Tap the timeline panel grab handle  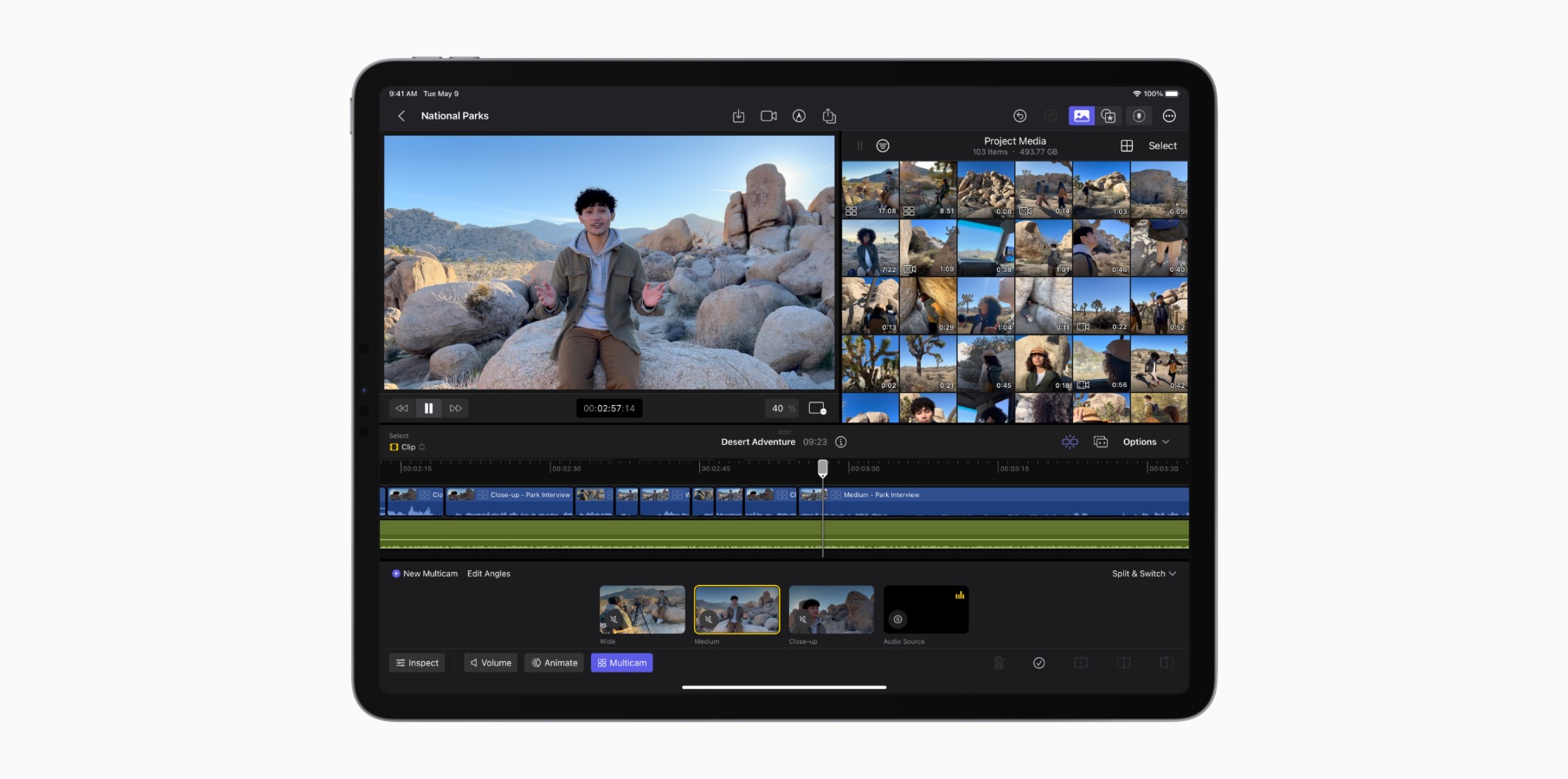(784, 431)
